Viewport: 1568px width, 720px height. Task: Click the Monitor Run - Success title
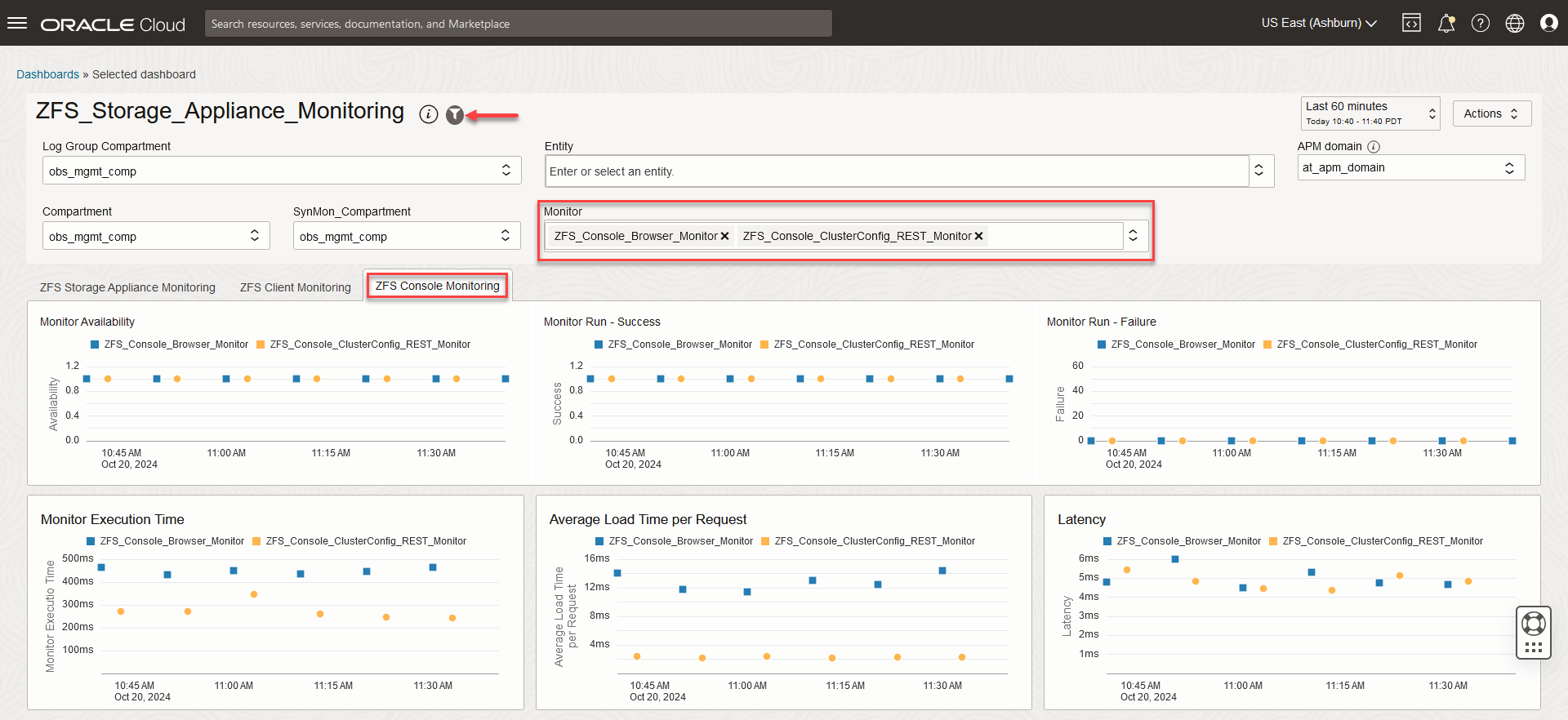point(602,322)
